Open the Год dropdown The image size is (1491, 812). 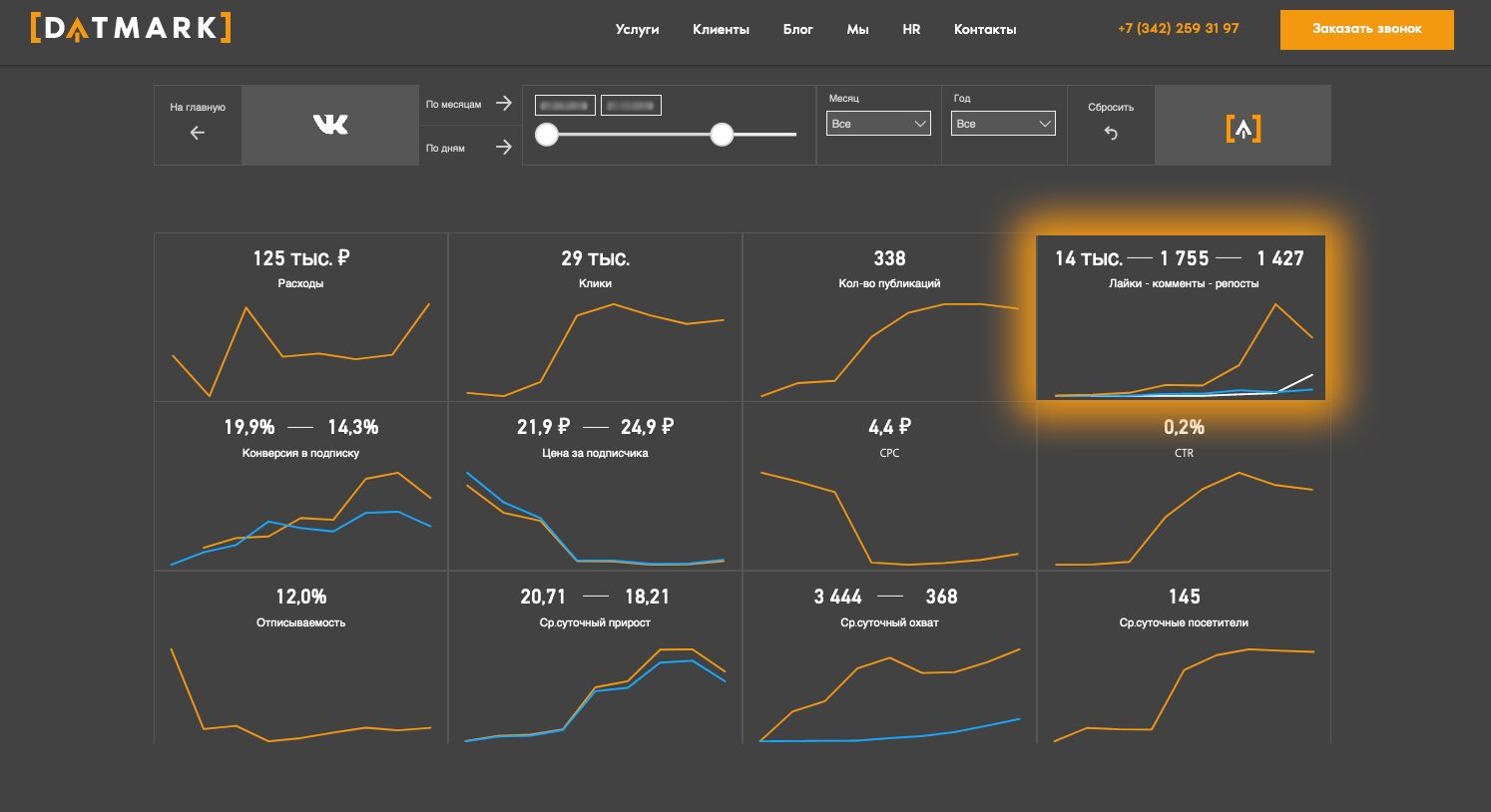(x=1003, y=124)
